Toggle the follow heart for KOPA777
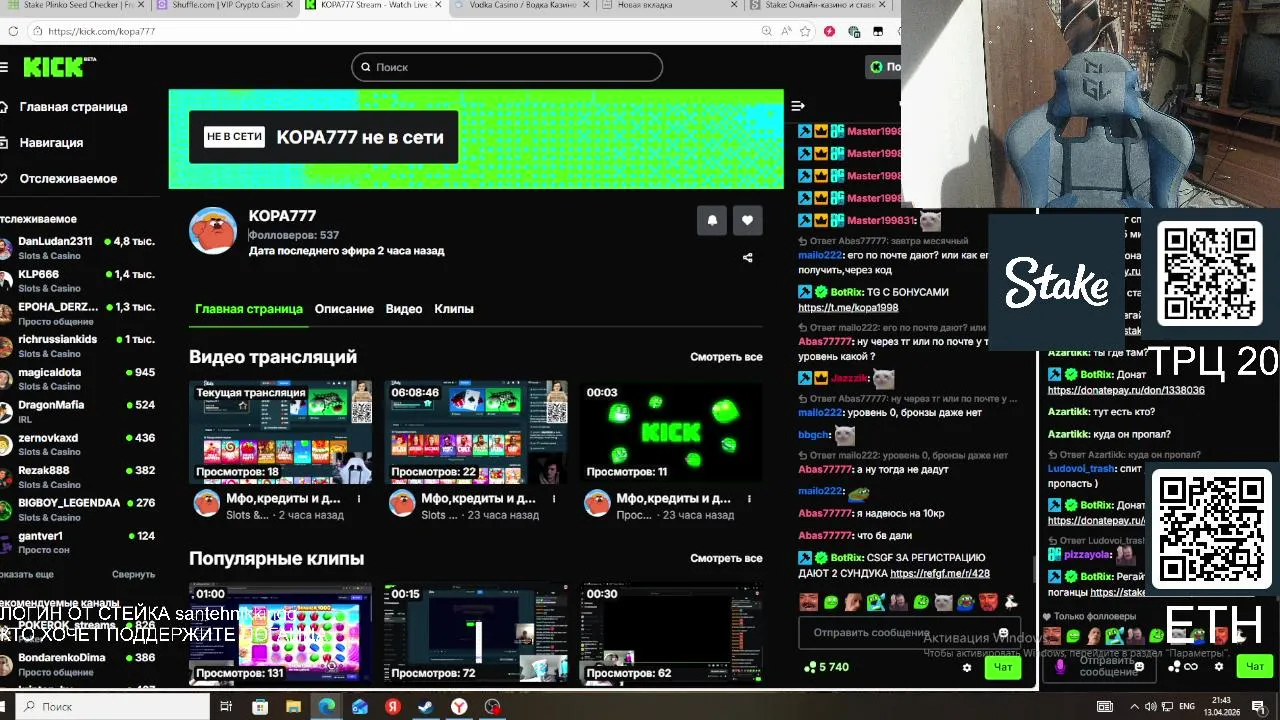Screen dimensions: 1280x720 point(747,221)
